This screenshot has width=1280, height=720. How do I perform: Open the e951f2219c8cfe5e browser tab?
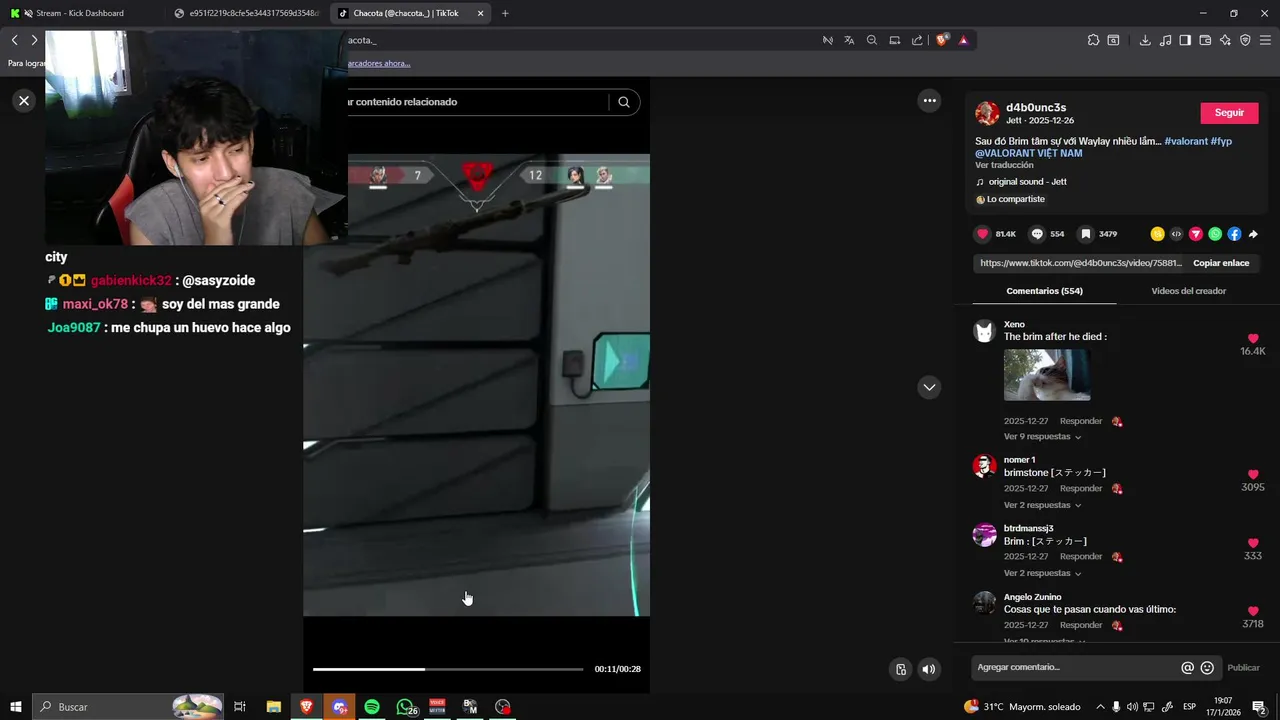coord(245,13)
